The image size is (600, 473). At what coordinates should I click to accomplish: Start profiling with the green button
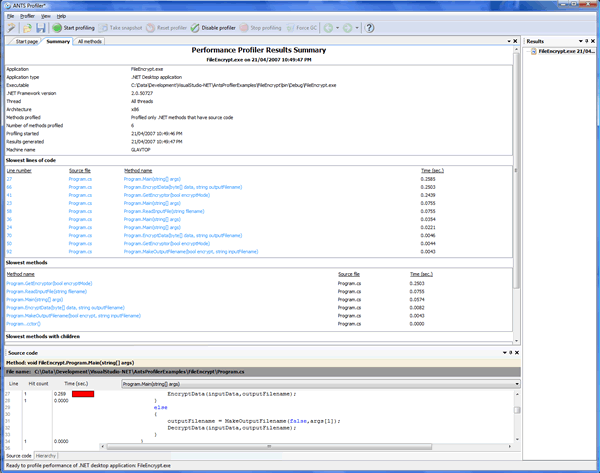coord(73,28)
